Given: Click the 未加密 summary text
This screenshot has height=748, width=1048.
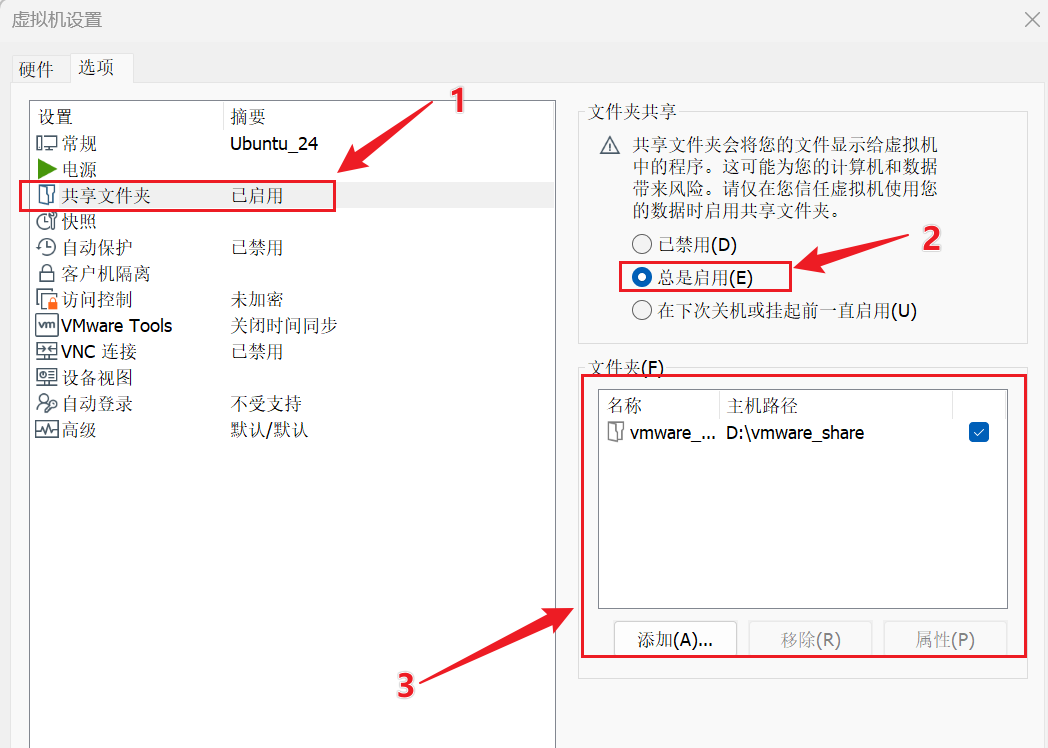Looking at the screenshot, I should point(257,300).
